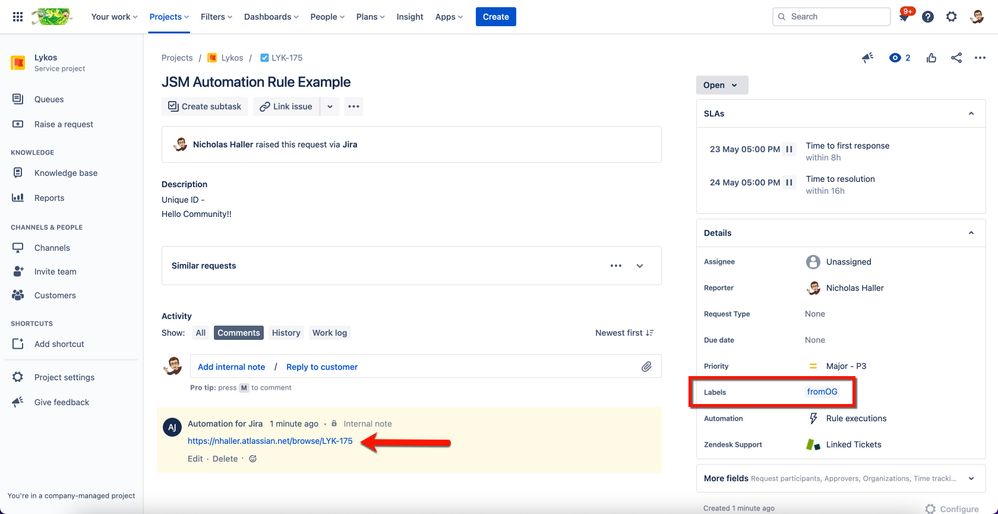Expand the Similar requests section
Image resolution: width=998 pixels, height=514 pixels.
[640, 266]
